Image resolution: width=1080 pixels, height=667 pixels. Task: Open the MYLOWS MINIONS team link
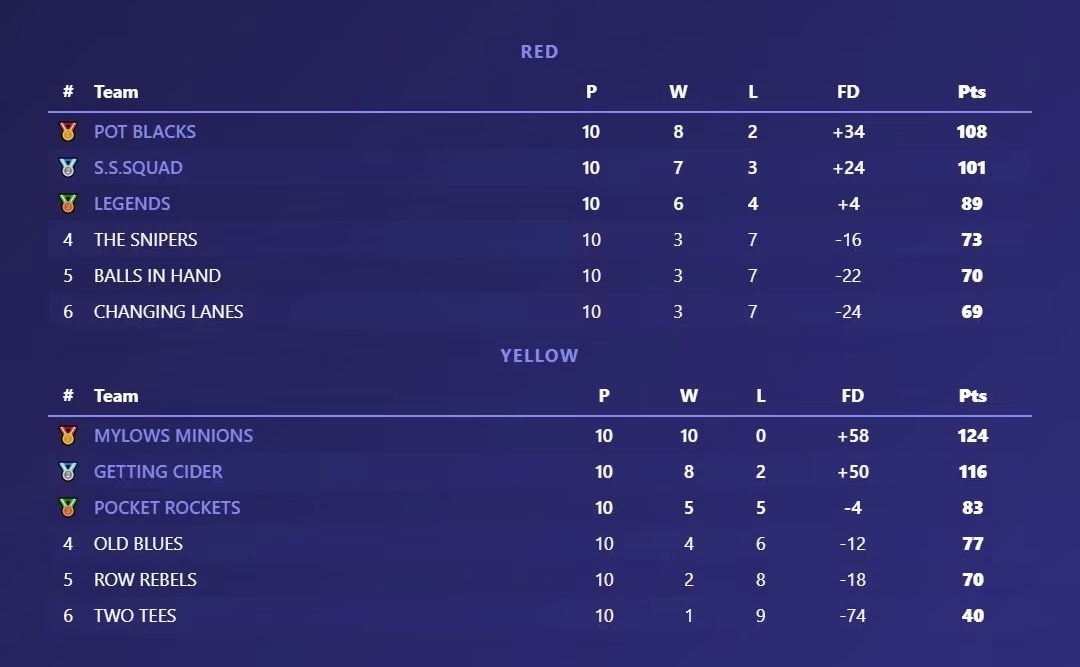pyautogui.click(x=174, y=435)
